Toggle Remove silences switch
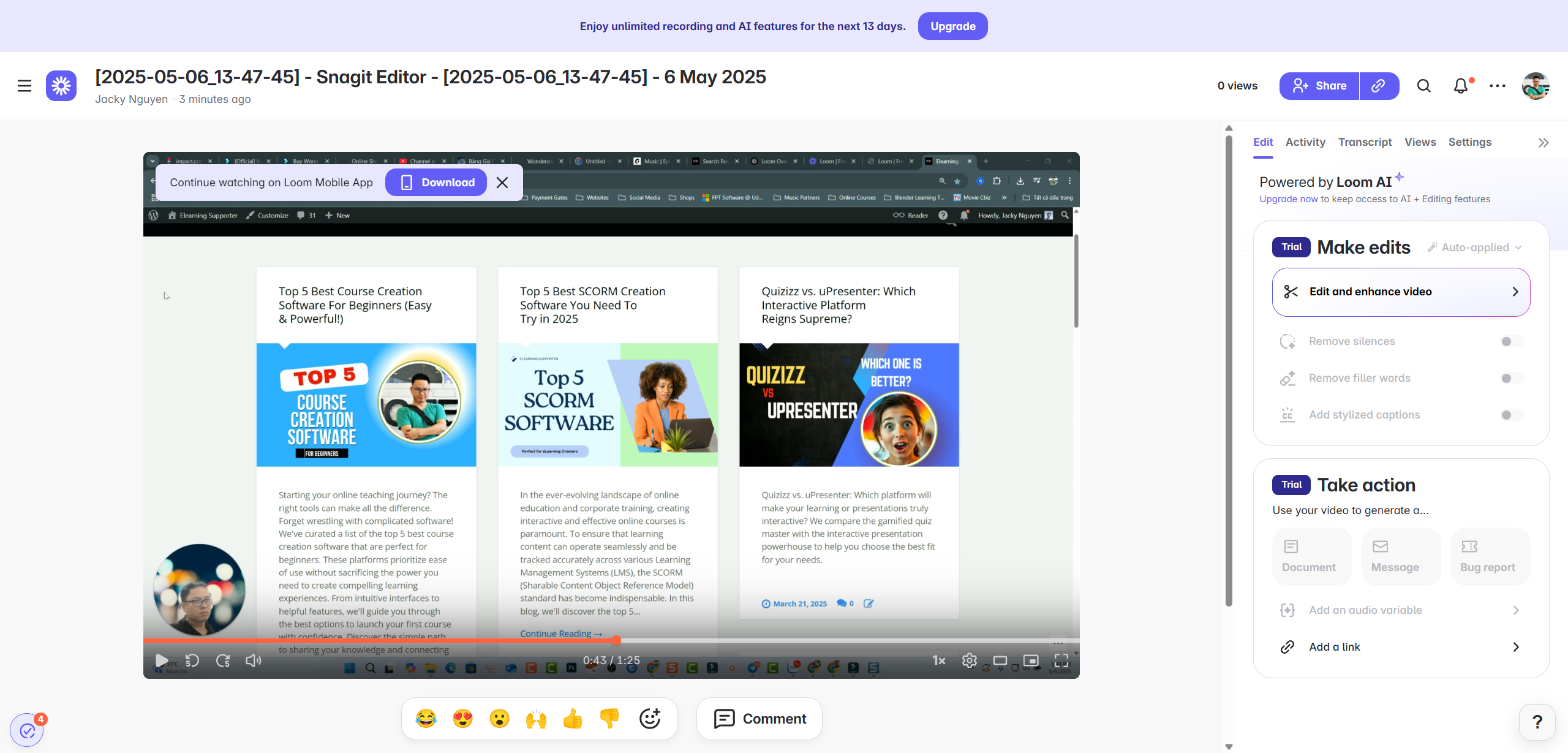This screenshot has width=1568, height=753. click(x=1512, y=341)
